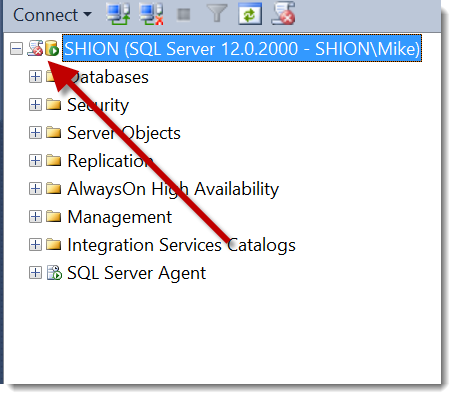This screenshot has height=410, width=475.
Task: Expand AlwaysOn High Availability node
Action: [x=35, y=189]
